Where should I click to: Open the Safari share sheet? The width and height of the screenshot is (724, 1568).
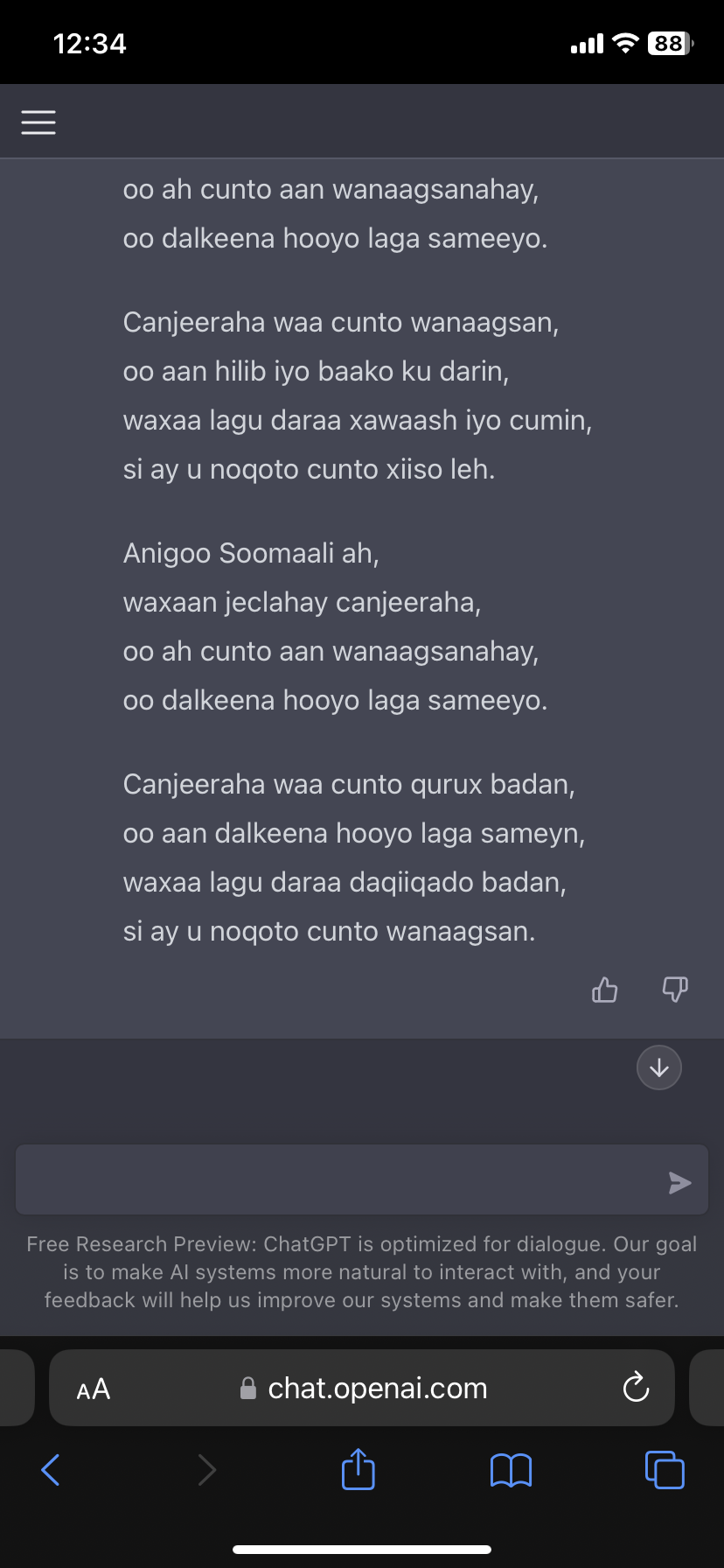(x=358, y=1469)
